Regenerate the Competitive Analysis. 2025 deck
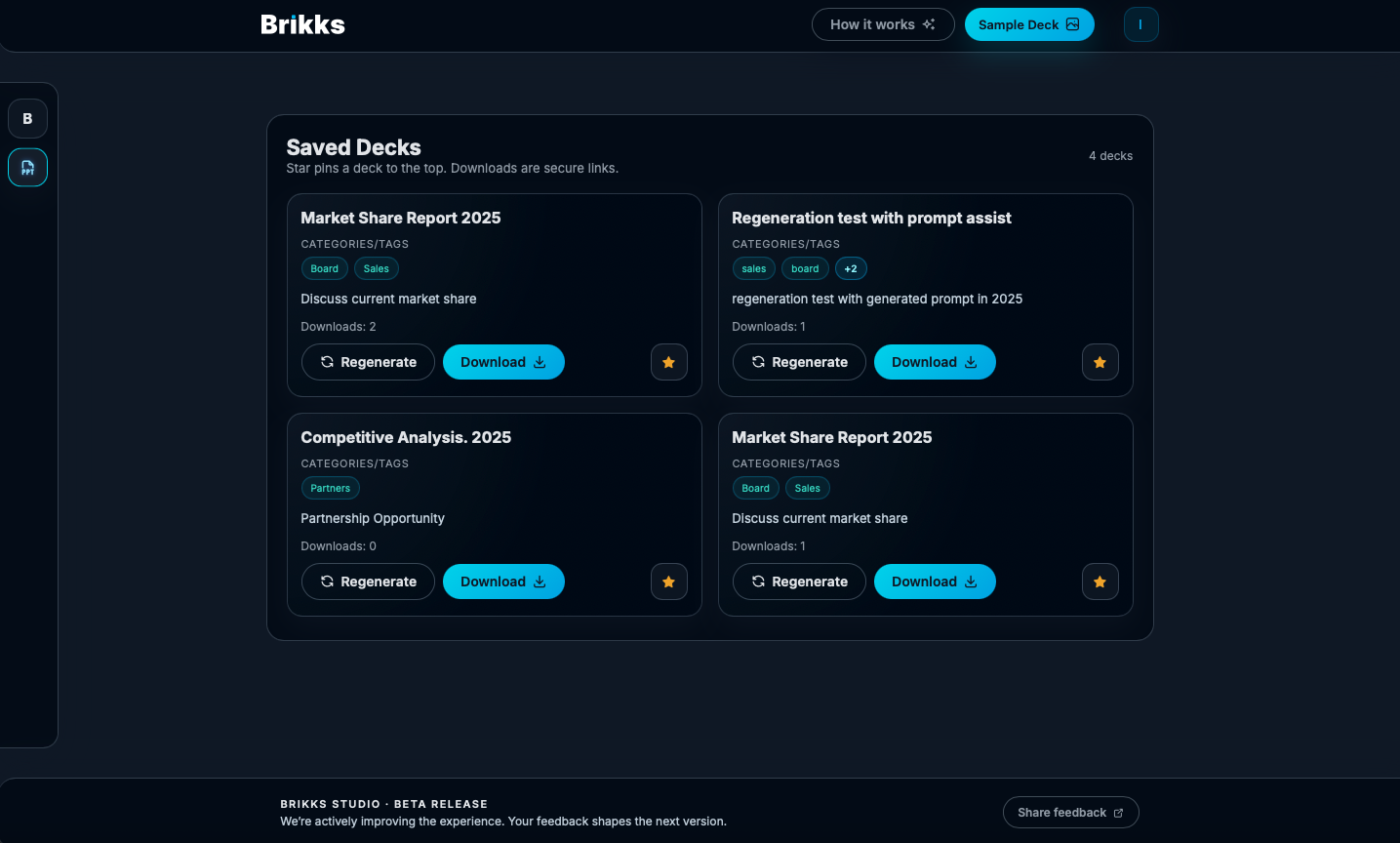This screenshot has height=843, width=1400. click(368, 582)
